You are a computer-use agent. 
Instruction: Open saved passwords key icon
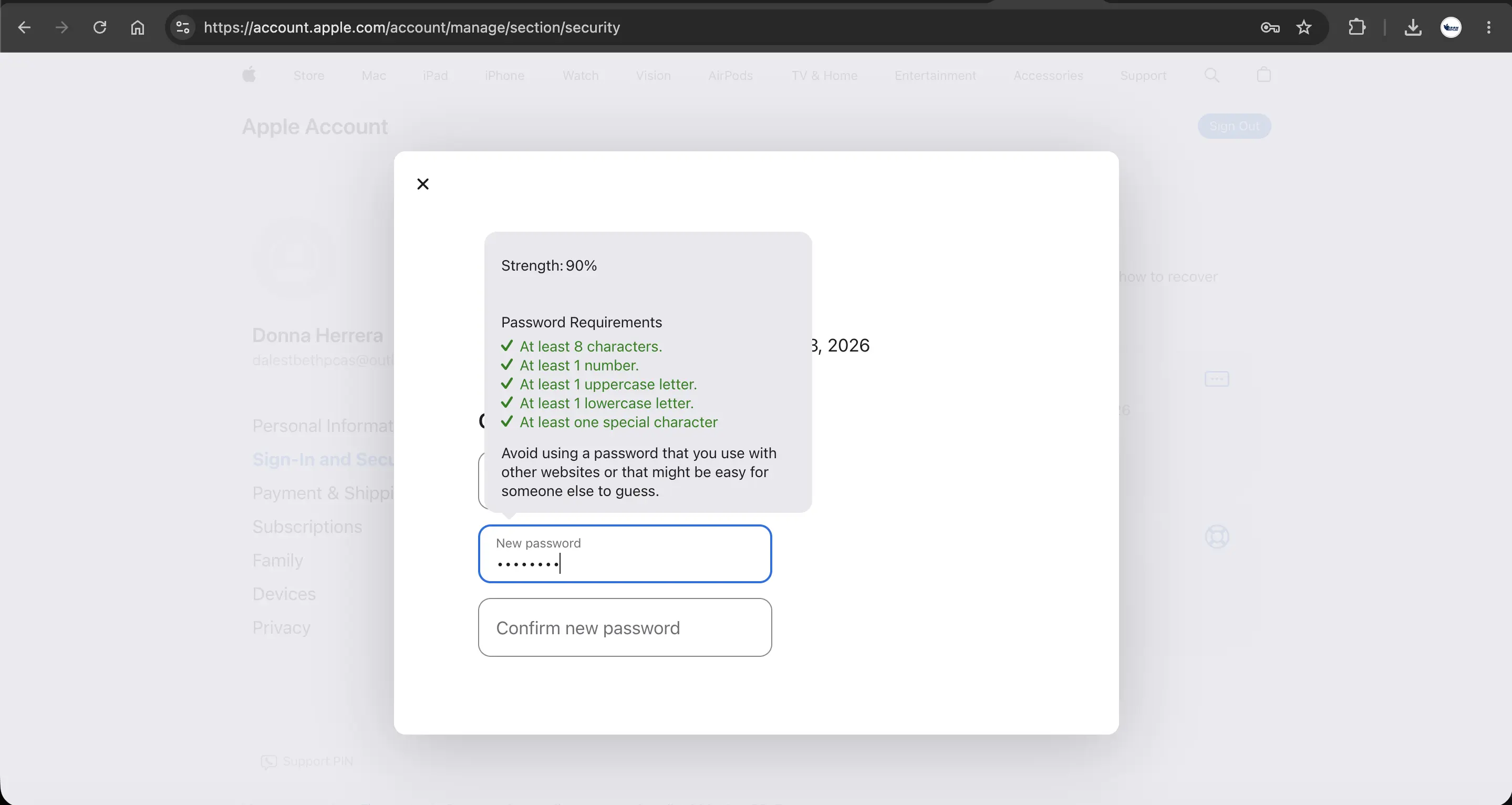(1270, 27)
